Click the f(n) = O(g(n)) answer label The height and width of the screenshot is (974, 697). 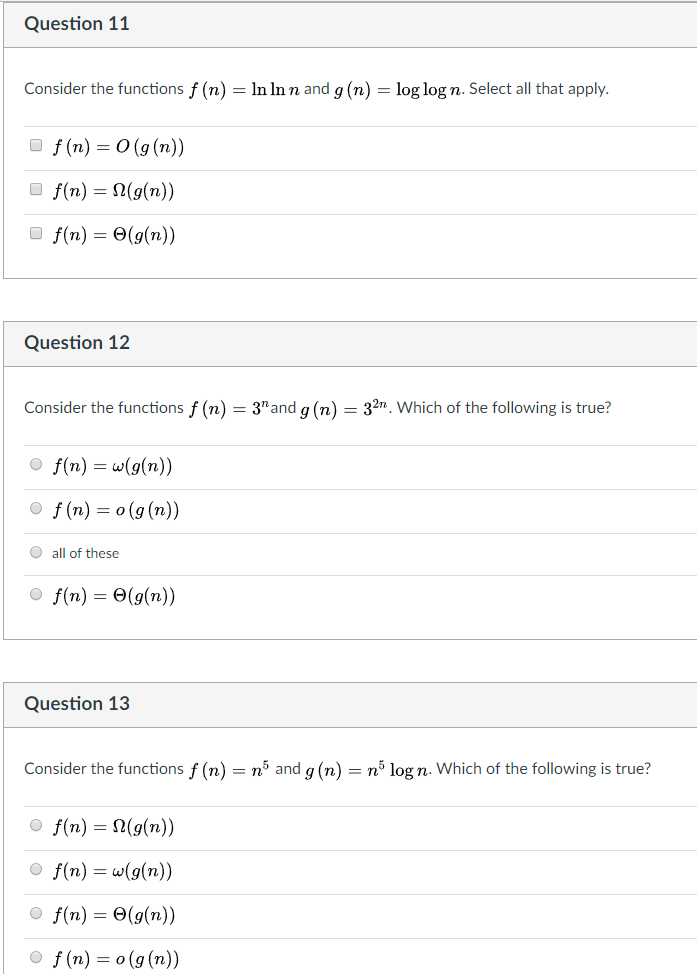coord(117,146)
